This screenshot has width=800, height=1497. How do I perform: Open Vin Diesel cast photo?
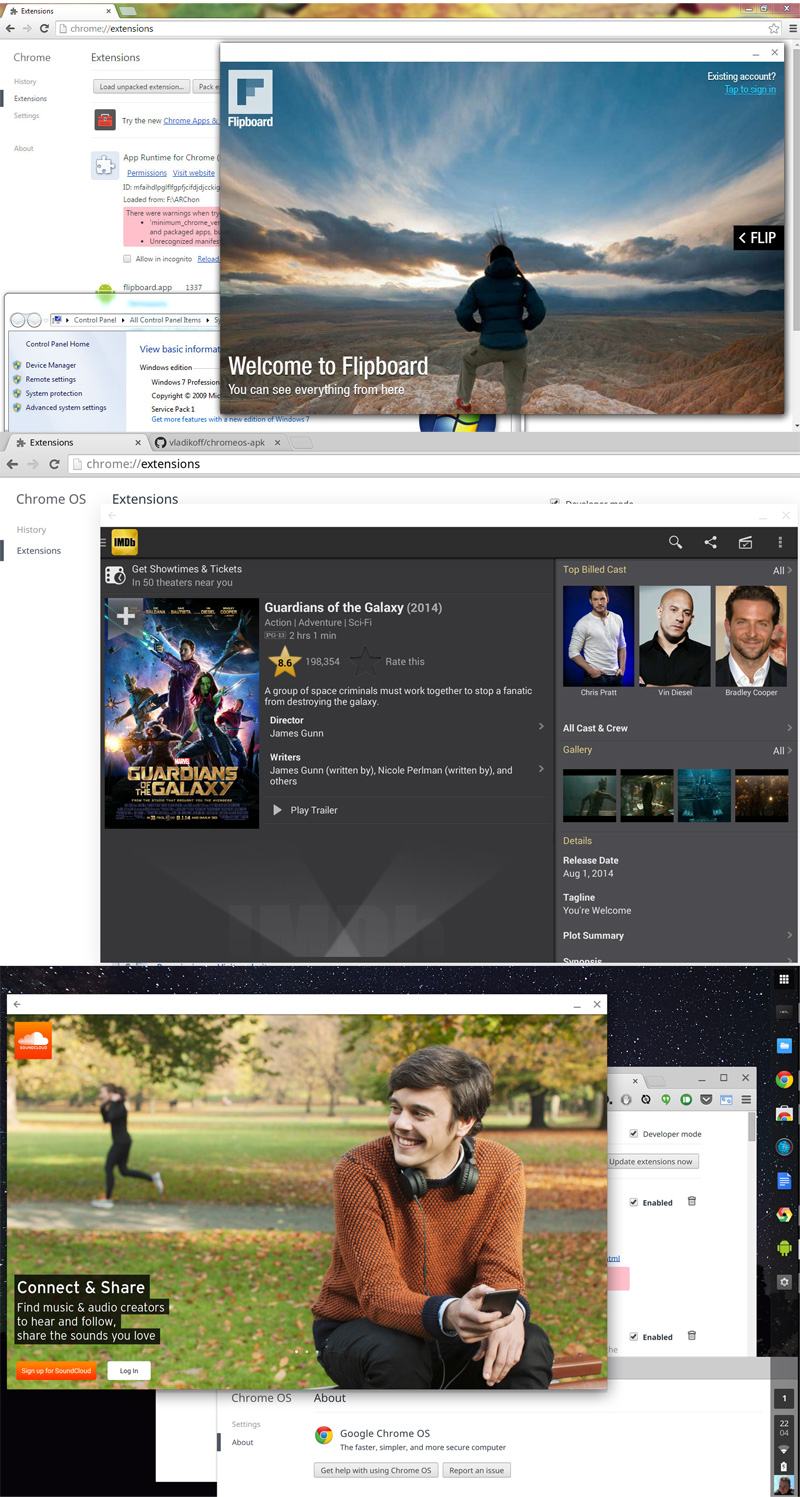pos(674,636)
